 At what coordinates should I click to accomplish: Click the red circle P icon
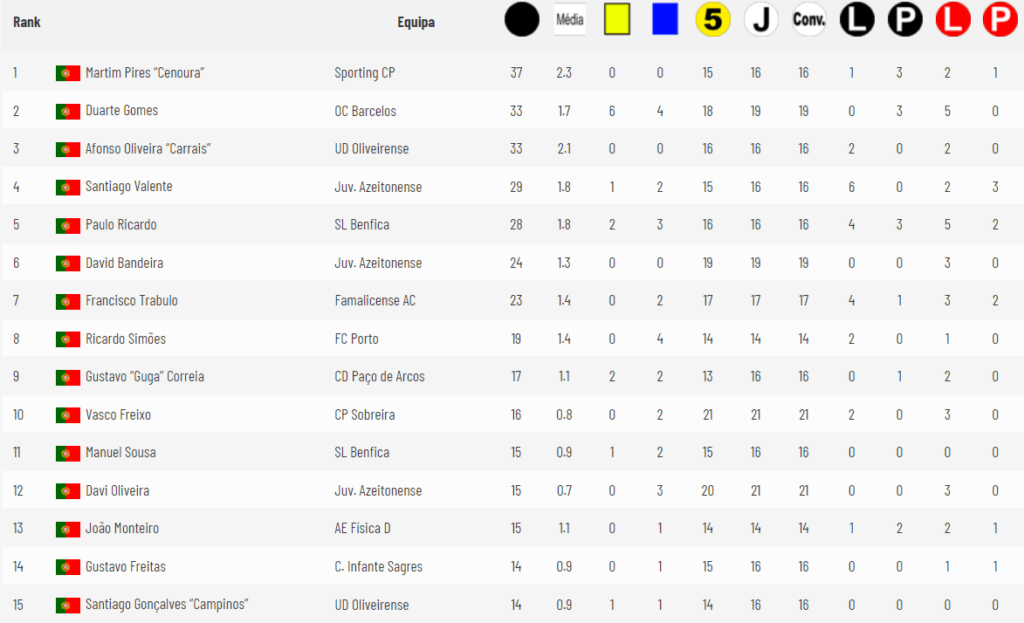point(1000,20)
